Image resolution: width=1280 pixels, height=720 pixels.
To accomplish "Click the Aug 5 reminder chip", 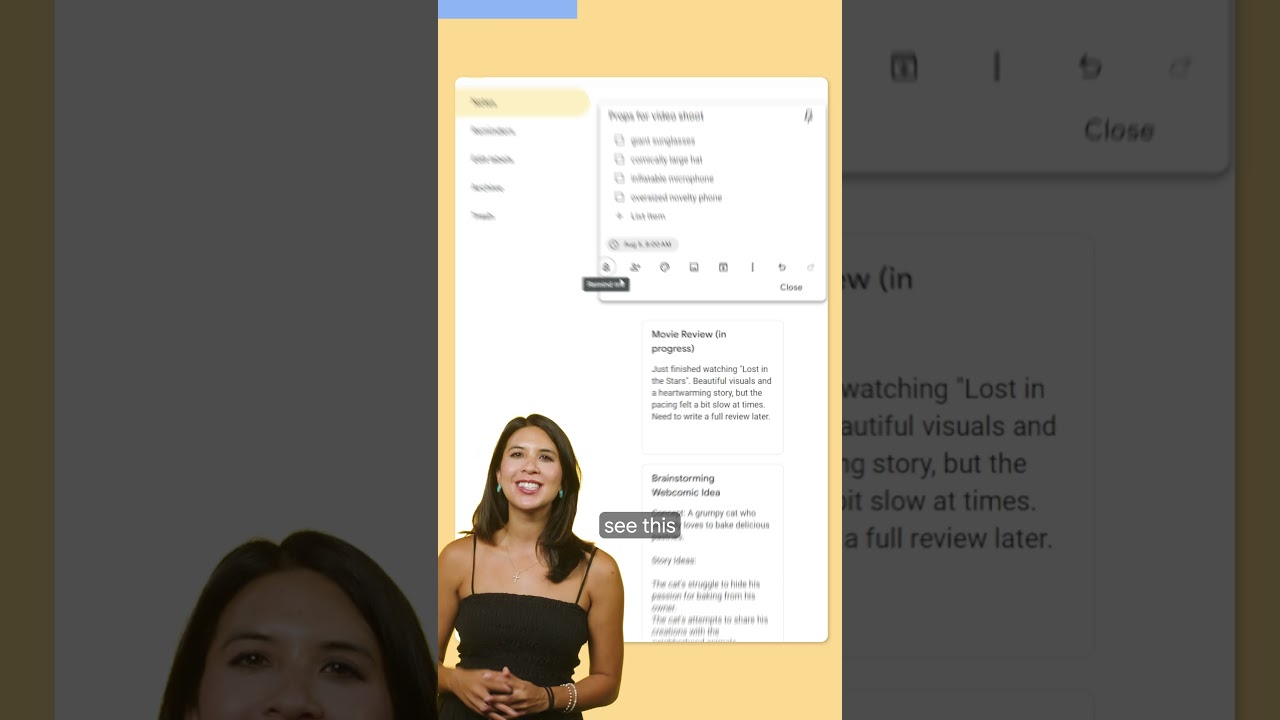I will (x=642, y=244).
